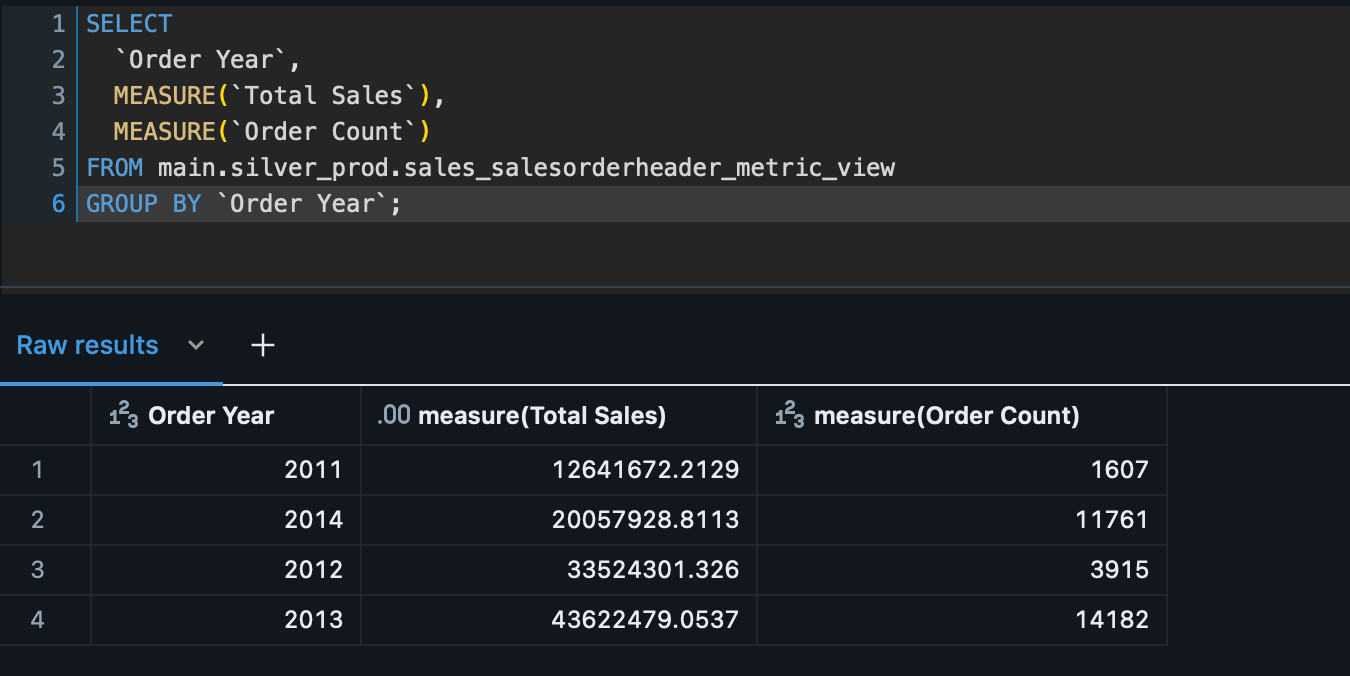Select result row number 3
This screenshot has height=676, width=1350.
(38, 570)
